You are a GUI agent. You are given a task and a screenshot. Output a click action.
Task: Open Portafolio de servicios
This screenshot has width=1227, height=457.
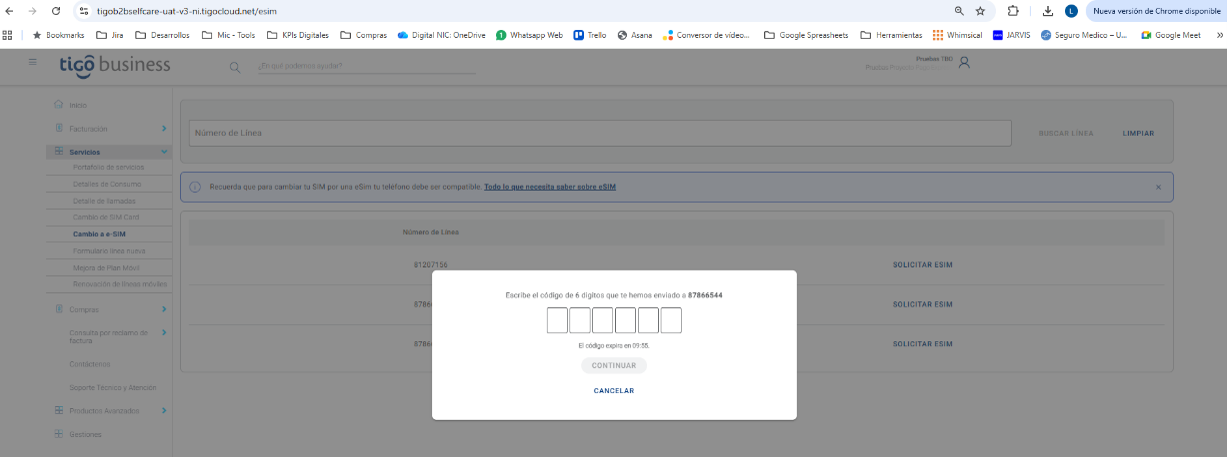[x=109, y=167]
